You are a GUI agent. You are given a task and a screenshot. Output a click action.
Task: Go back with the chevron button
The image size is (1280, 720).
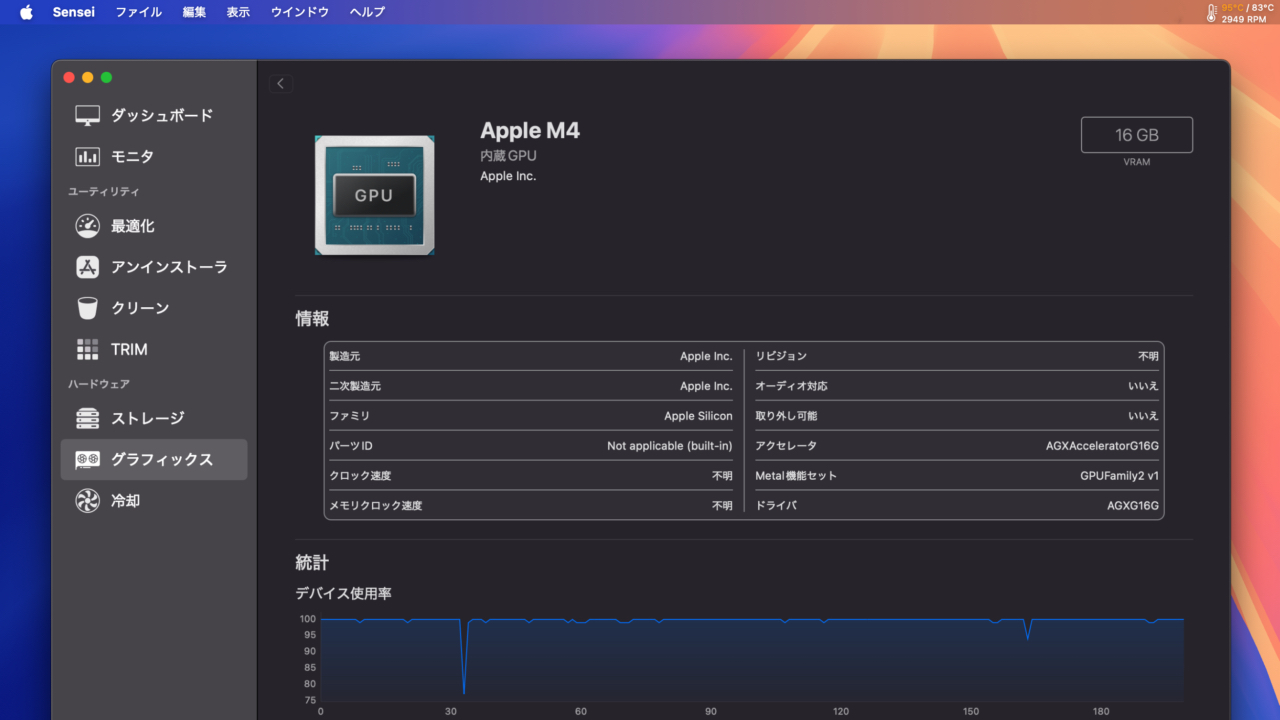[280, 84]
